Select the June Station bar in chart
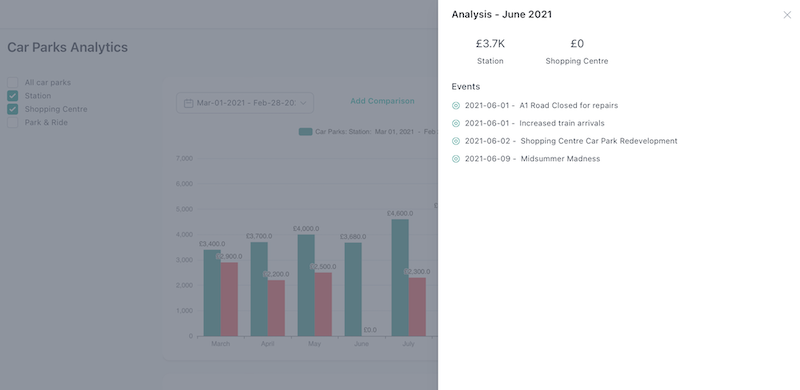 pos(353,289)
